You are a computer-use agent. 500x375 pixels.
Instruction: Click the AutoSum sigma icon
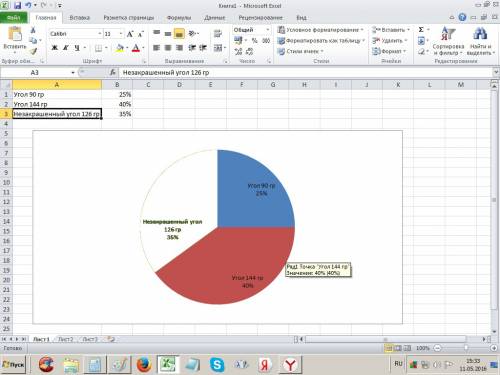coord(421,30)
